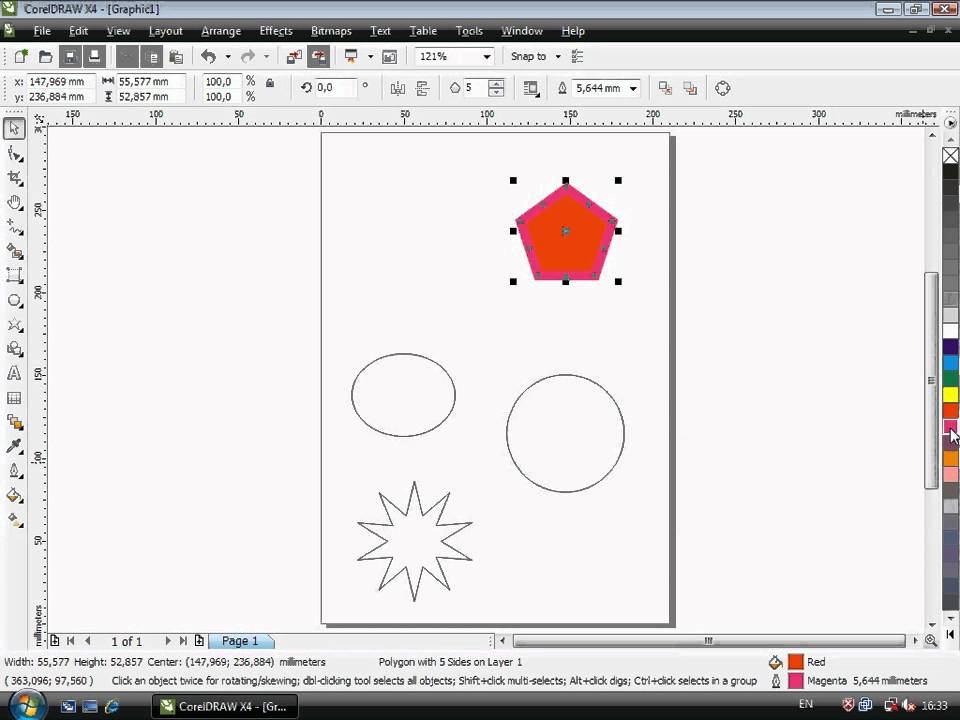Undo the last action
This screenshot has width=960, height=720.
coord(209,57)
